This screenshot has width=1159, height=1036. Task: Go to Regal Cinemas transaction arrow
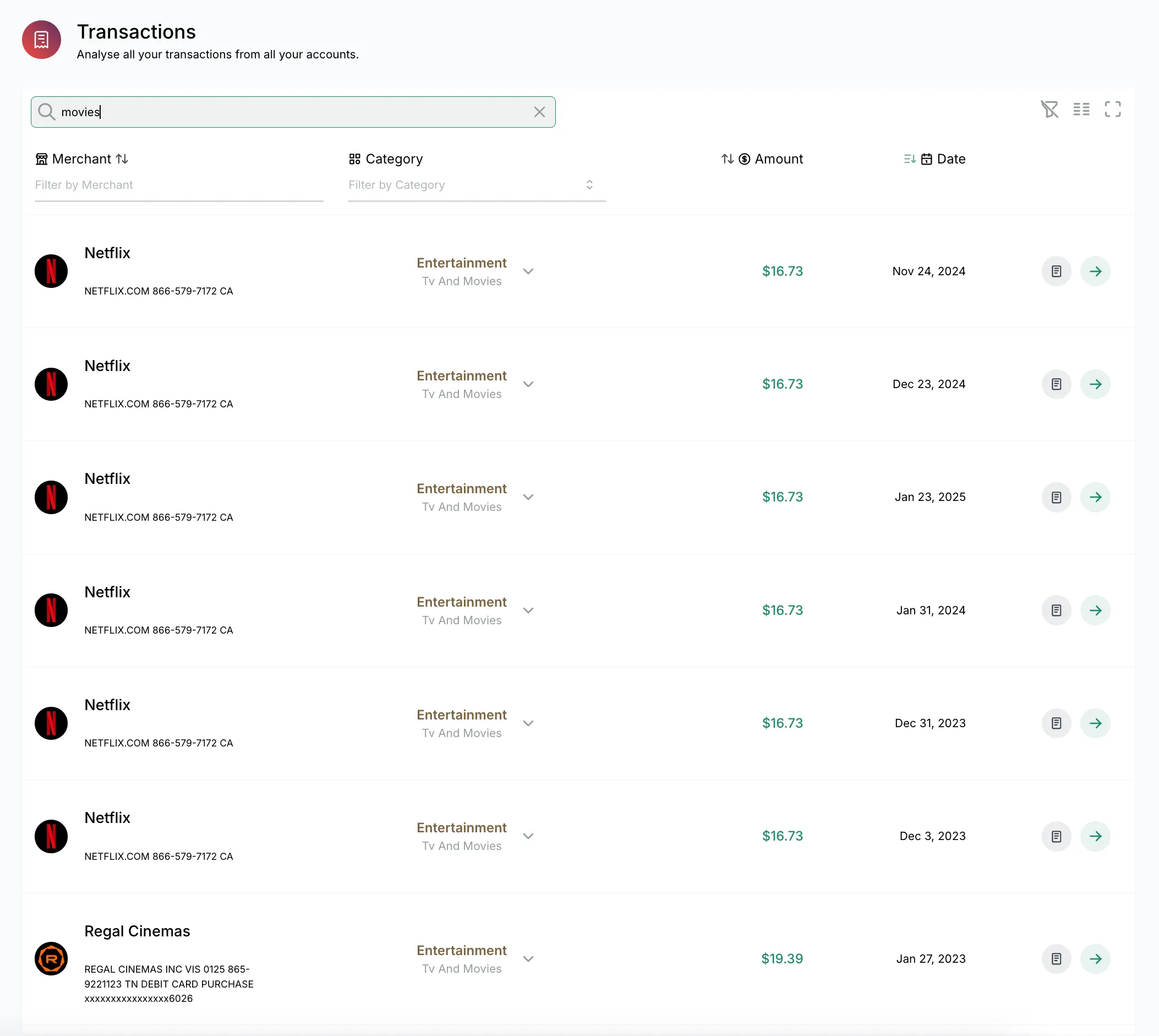[1095, 959]
